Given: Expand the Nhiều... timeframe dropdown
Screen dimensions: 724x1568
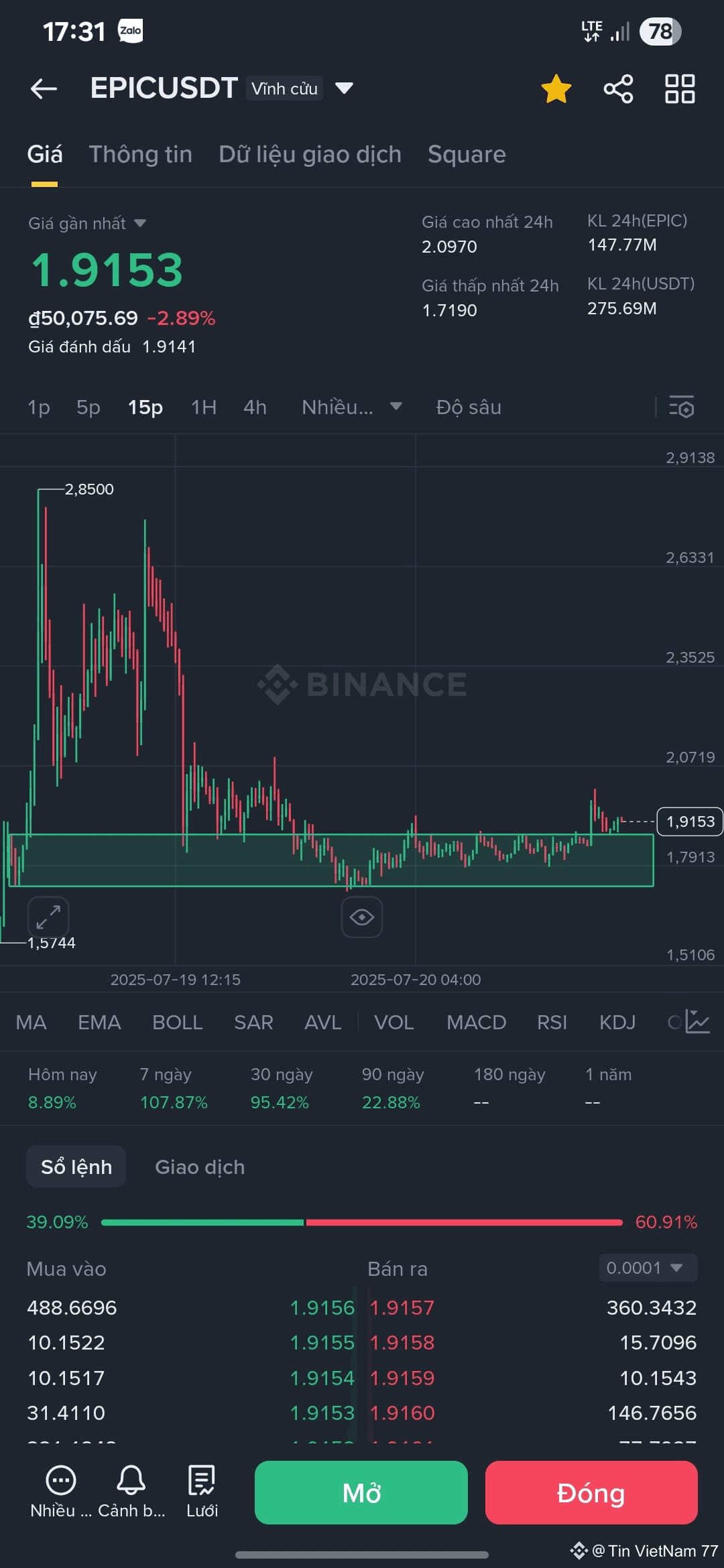Looking at the screenshot, I should point(351,407).
